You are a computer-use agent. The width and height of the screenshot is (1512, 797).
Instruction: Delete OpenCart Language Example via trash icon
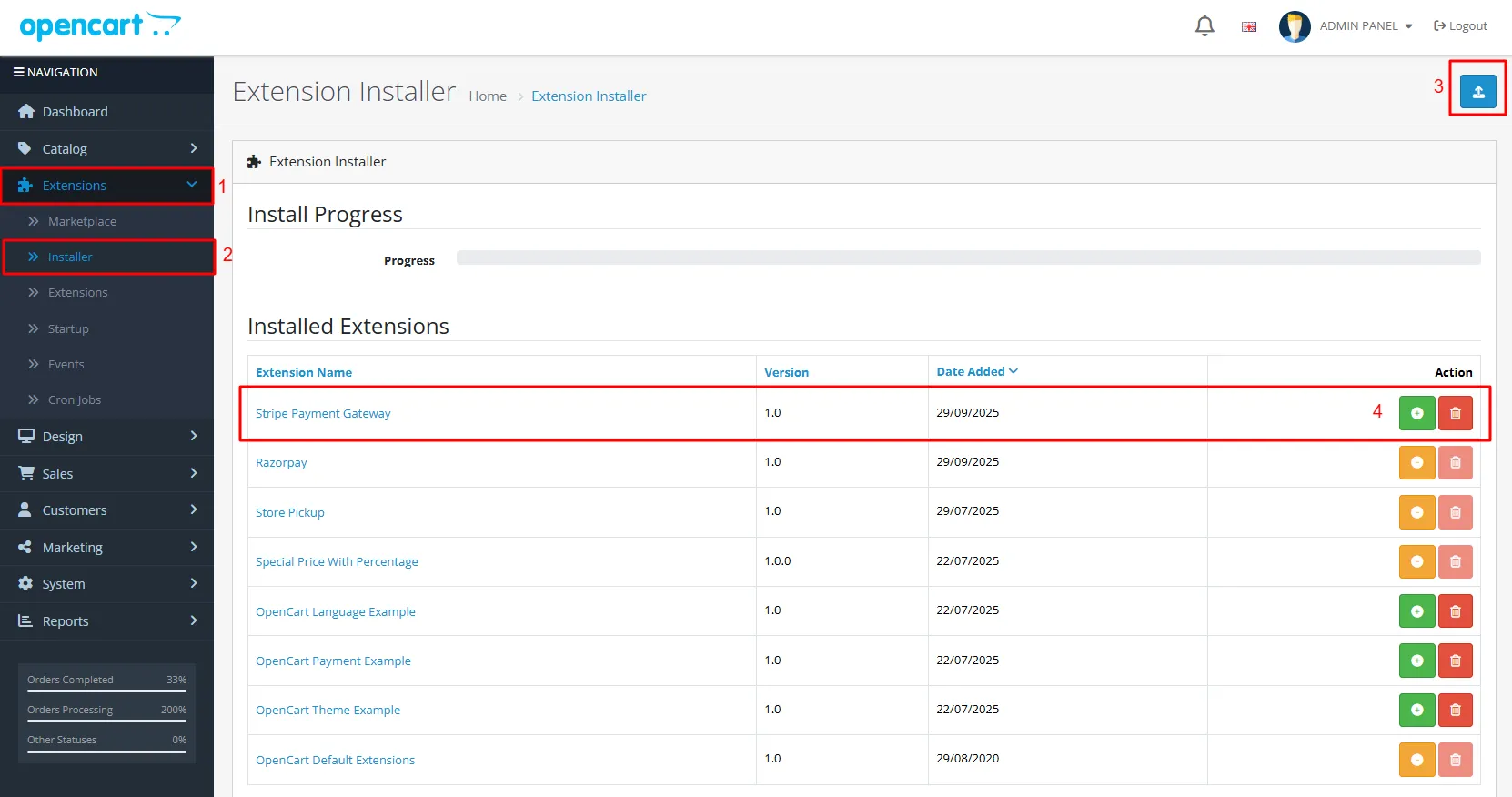click(x=1455, y=611)
